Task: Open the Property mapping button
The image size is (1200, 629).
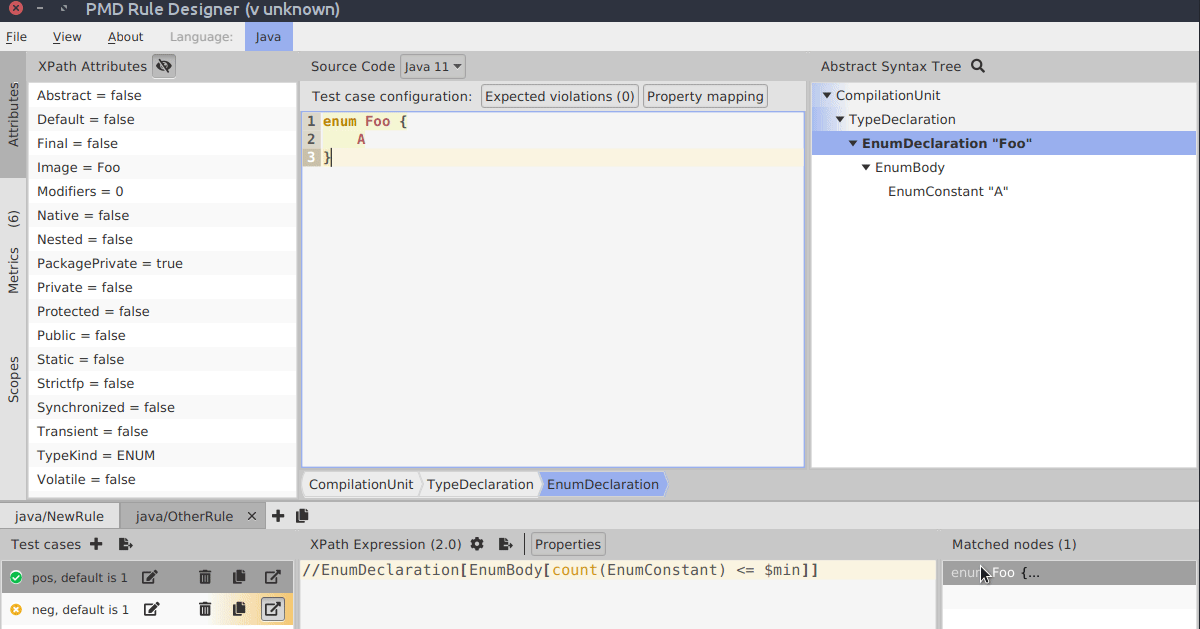Action: tap(705, 96)
